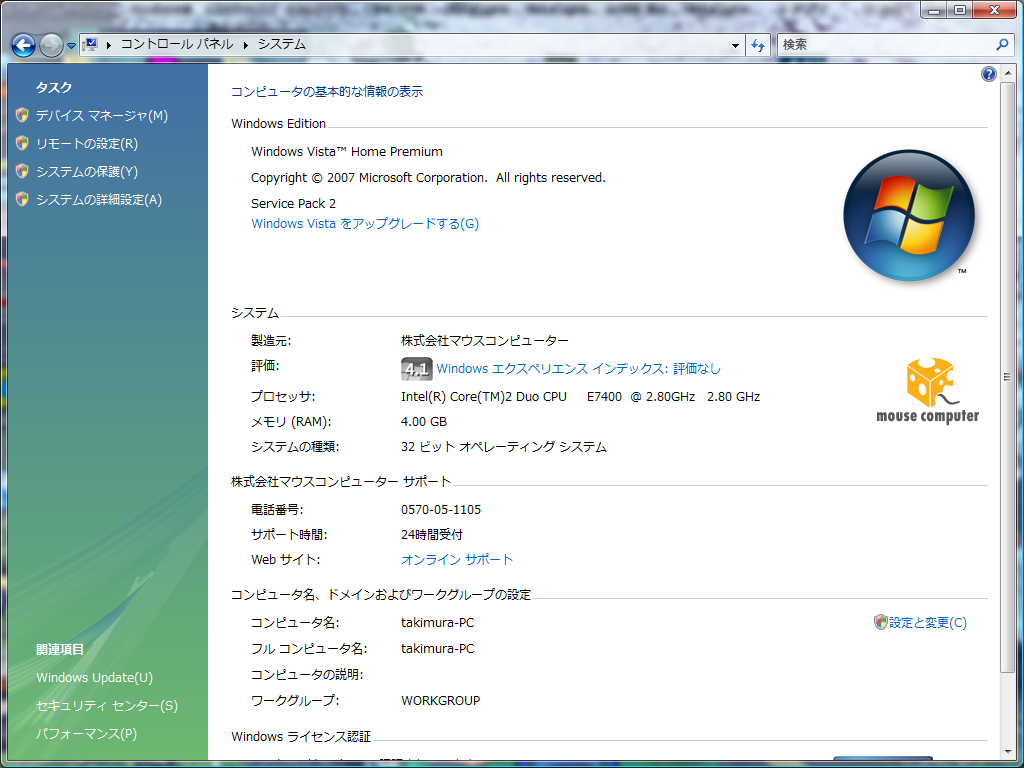
Task: Click the scrollbar up arrow
Action: coord(1008,72)
